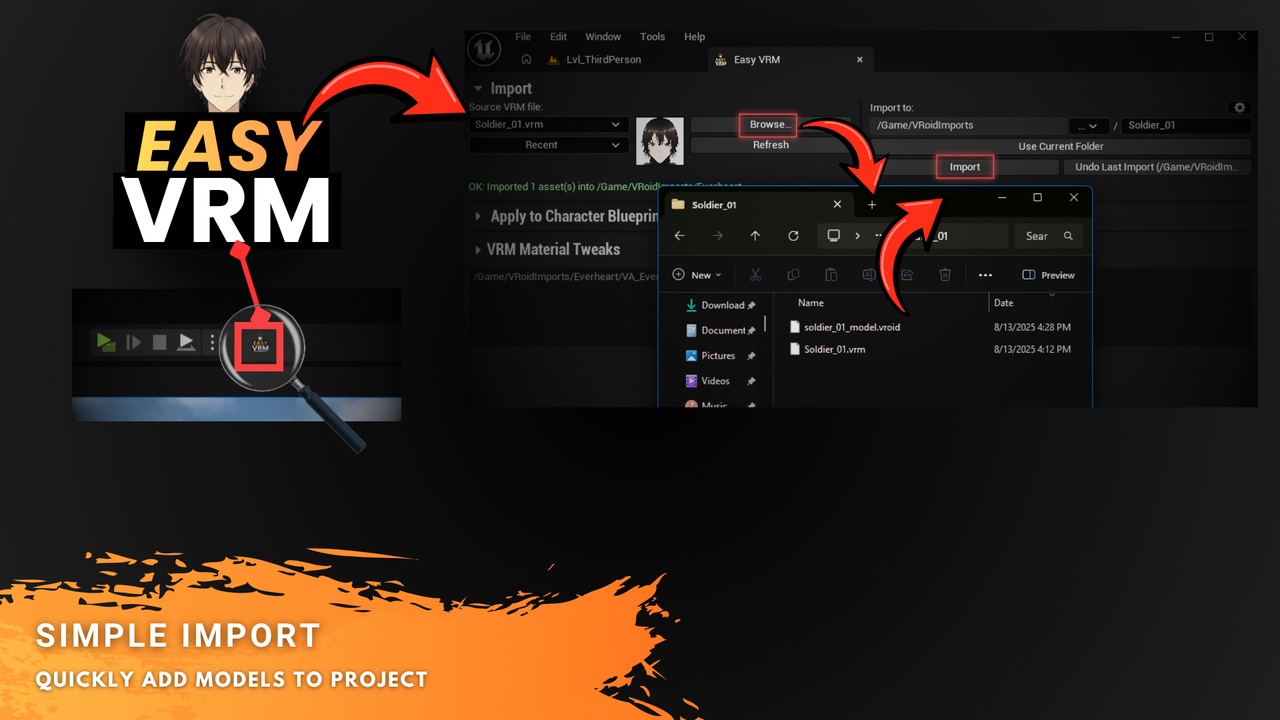Sort by the Name column header
This screenshot has height=720, width=1280.
coord(811,303)
